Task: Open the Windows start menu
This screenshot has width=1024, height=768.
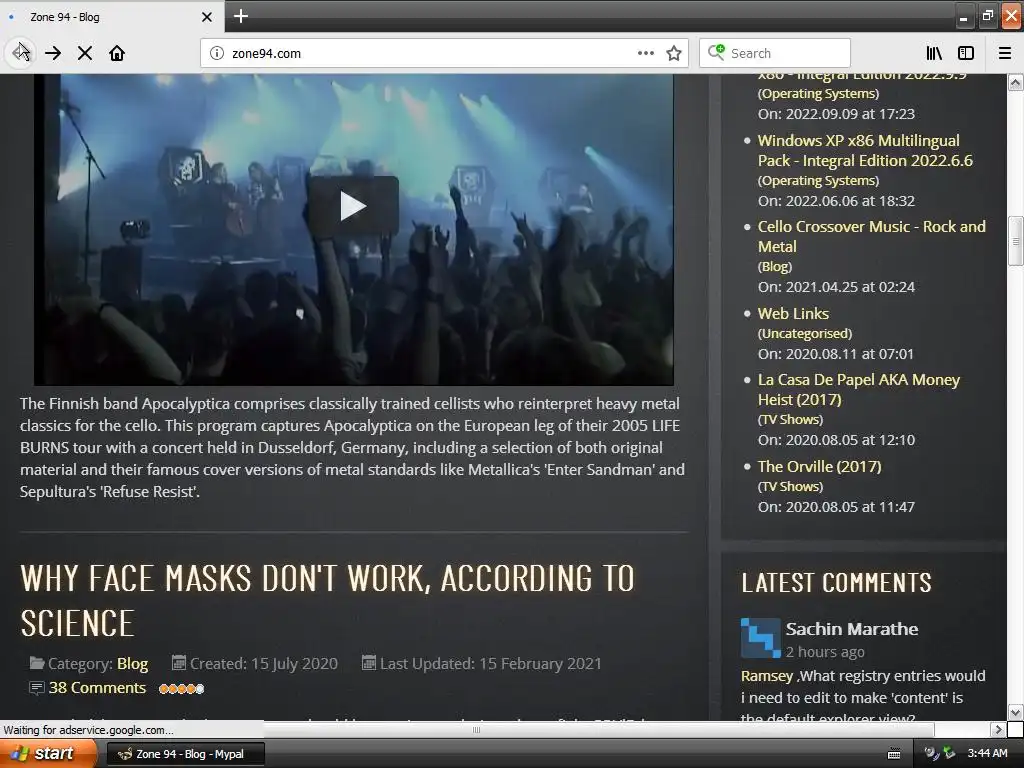Action: click(x=48, y=754)
